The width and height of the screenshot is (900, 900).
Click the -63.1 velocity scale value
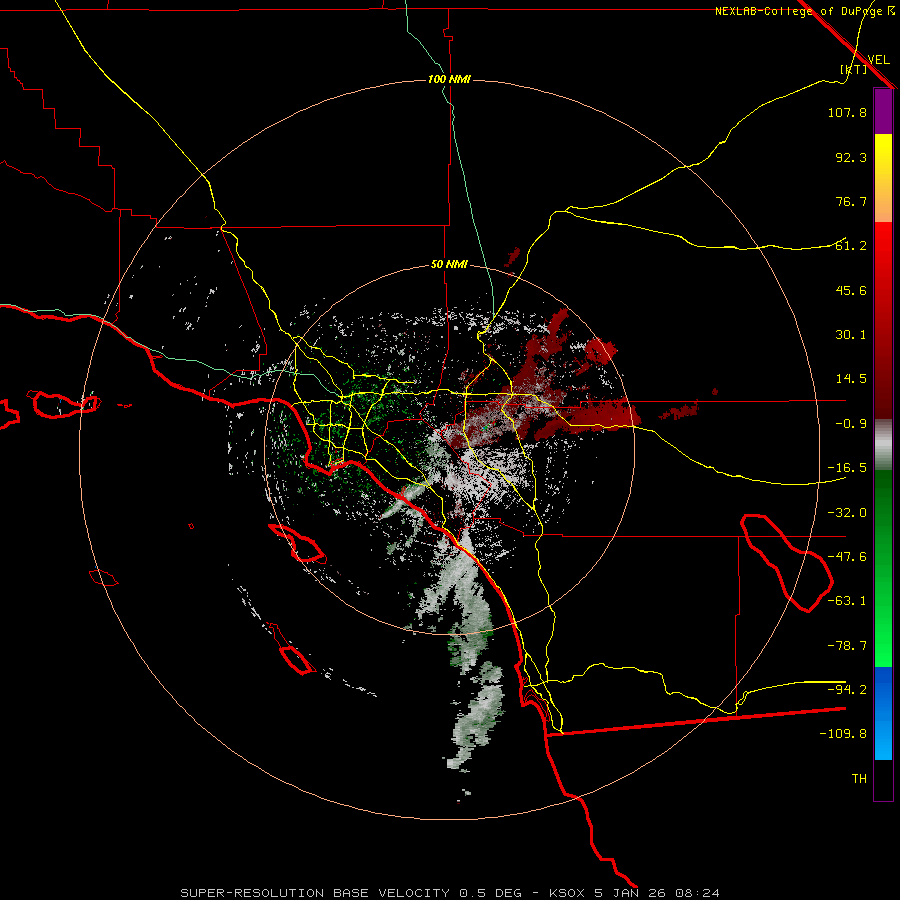pos(847,601)
